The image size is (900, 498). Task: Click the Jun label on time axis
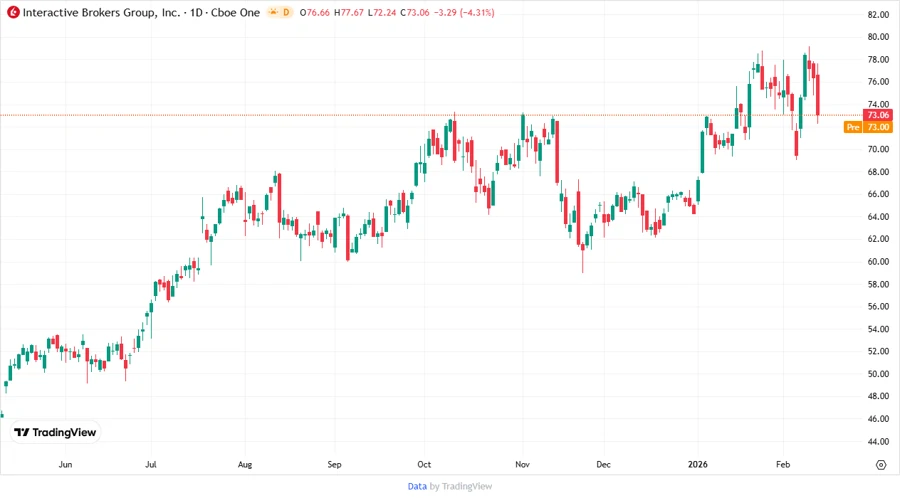coord(65,465)
